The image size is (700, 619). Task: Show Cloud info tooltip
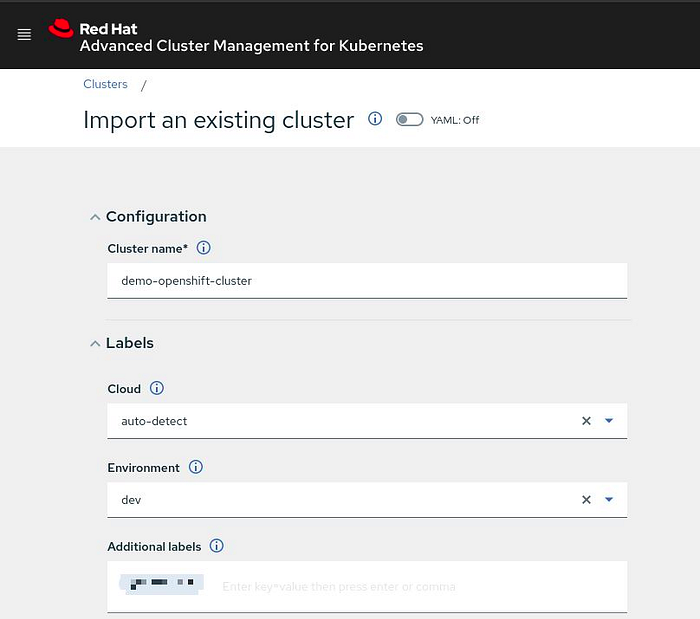point(157,388)
